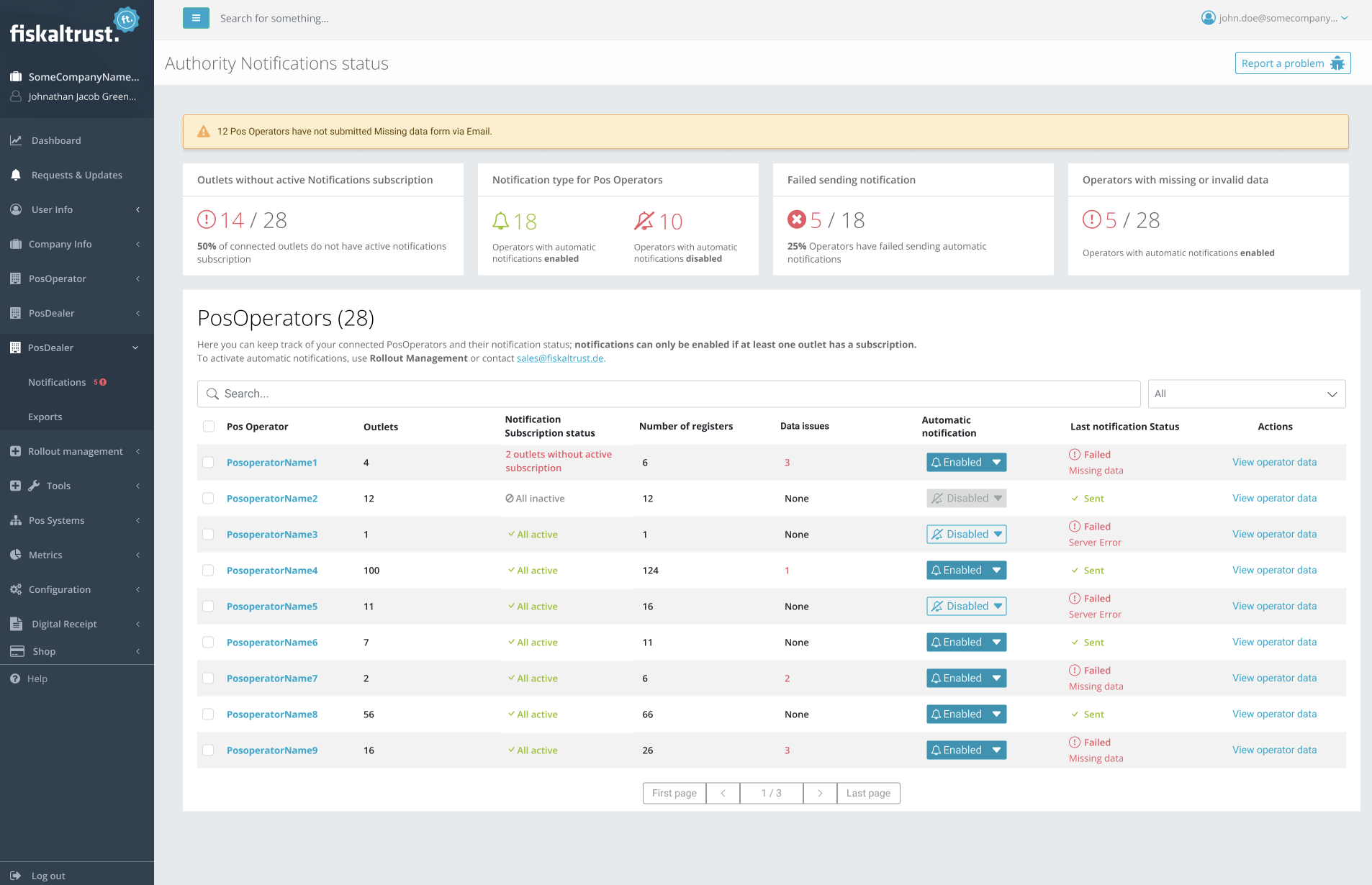Click the red alert icon beside 14 / 28

[207, 219]
